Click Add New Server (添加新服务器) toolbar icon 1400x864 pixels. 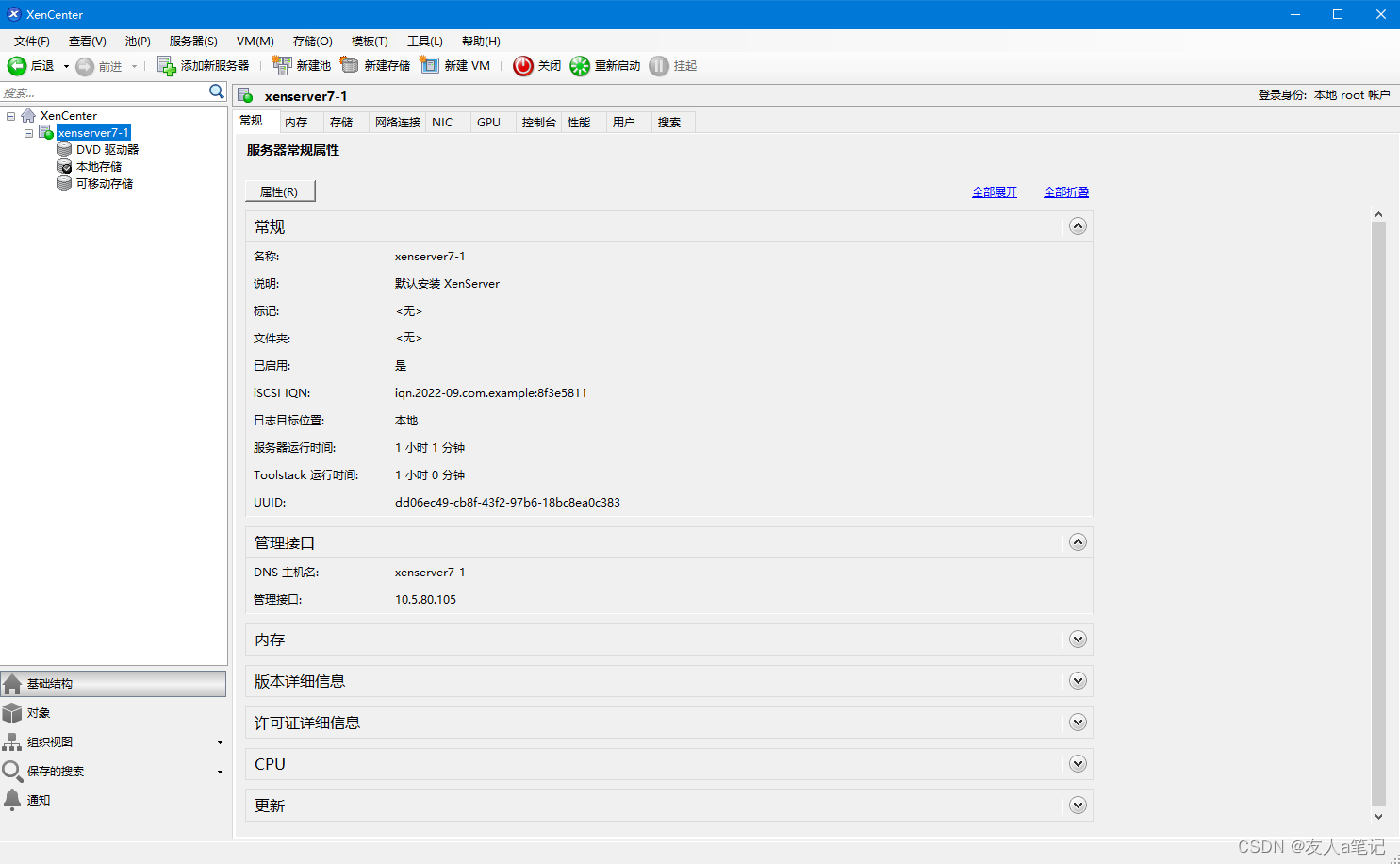tap(166, 66)
